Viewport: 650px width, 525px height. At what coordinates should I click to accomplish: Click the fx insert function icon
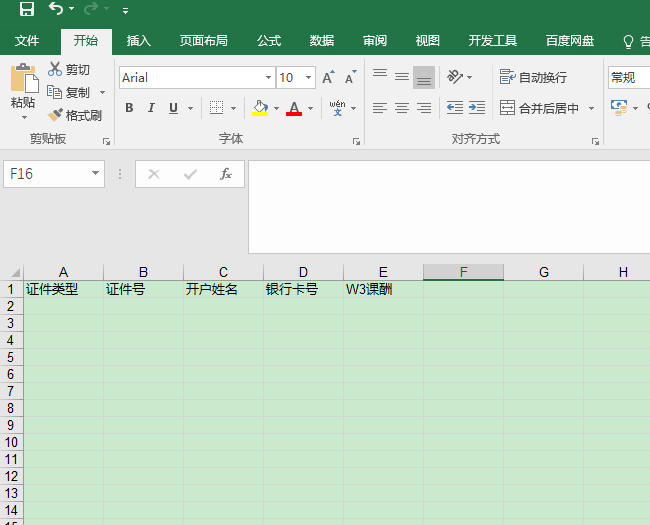coord(226,174)
